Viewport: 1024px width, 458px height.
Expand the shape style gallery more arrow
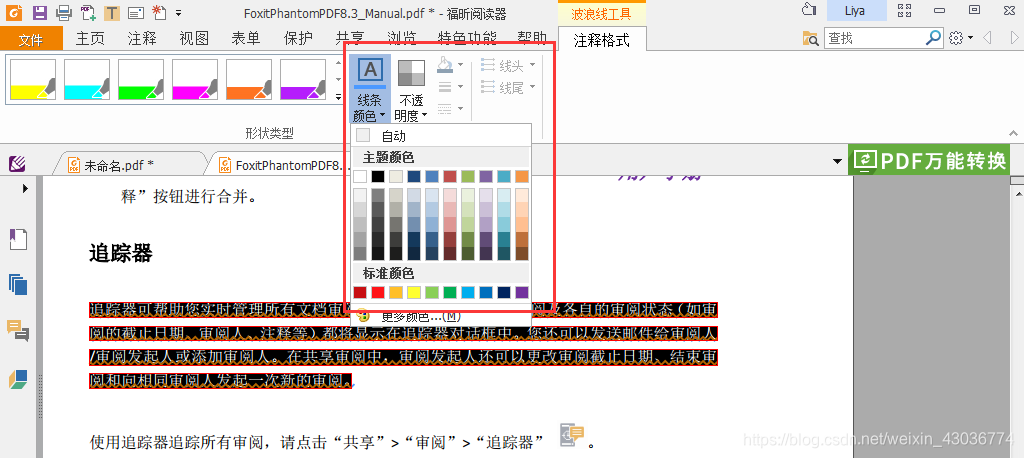338,97
